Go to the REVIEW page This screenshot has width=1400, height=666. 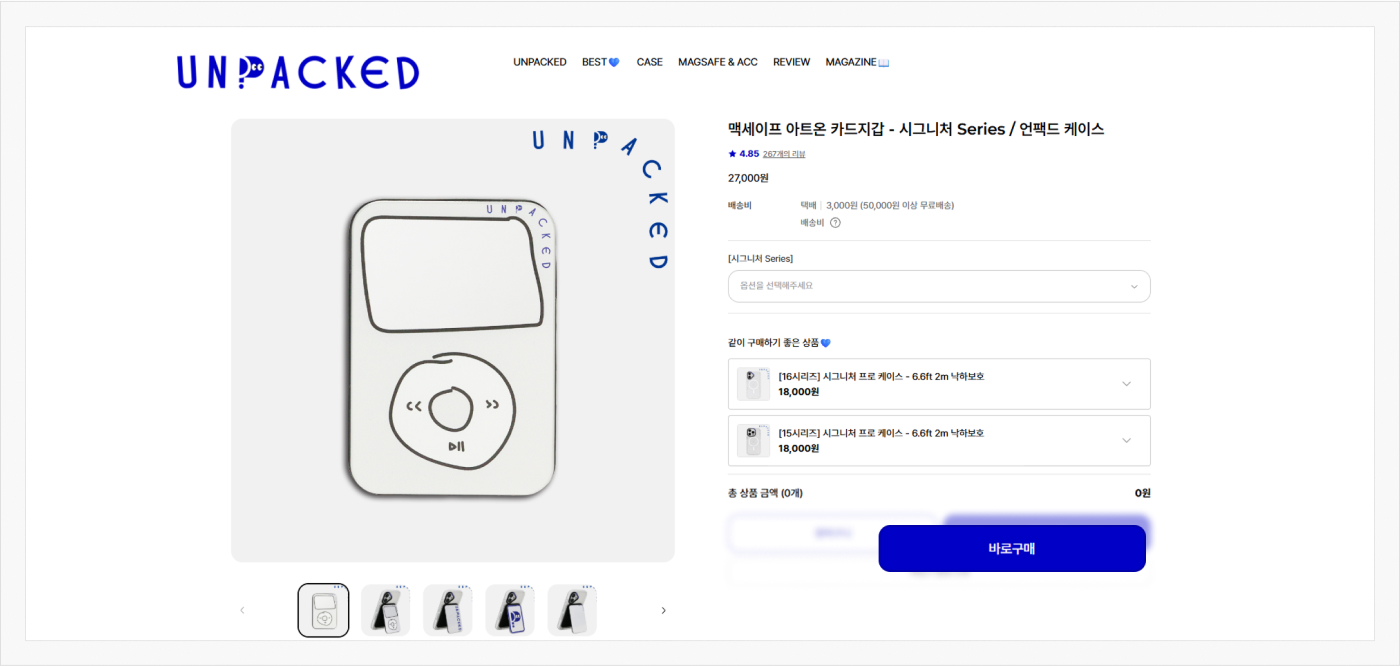[x=791, y=62]
